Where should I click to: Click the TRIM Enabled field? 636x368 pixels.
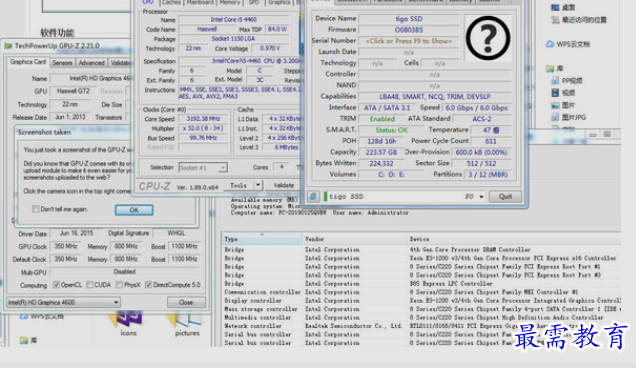382,119
